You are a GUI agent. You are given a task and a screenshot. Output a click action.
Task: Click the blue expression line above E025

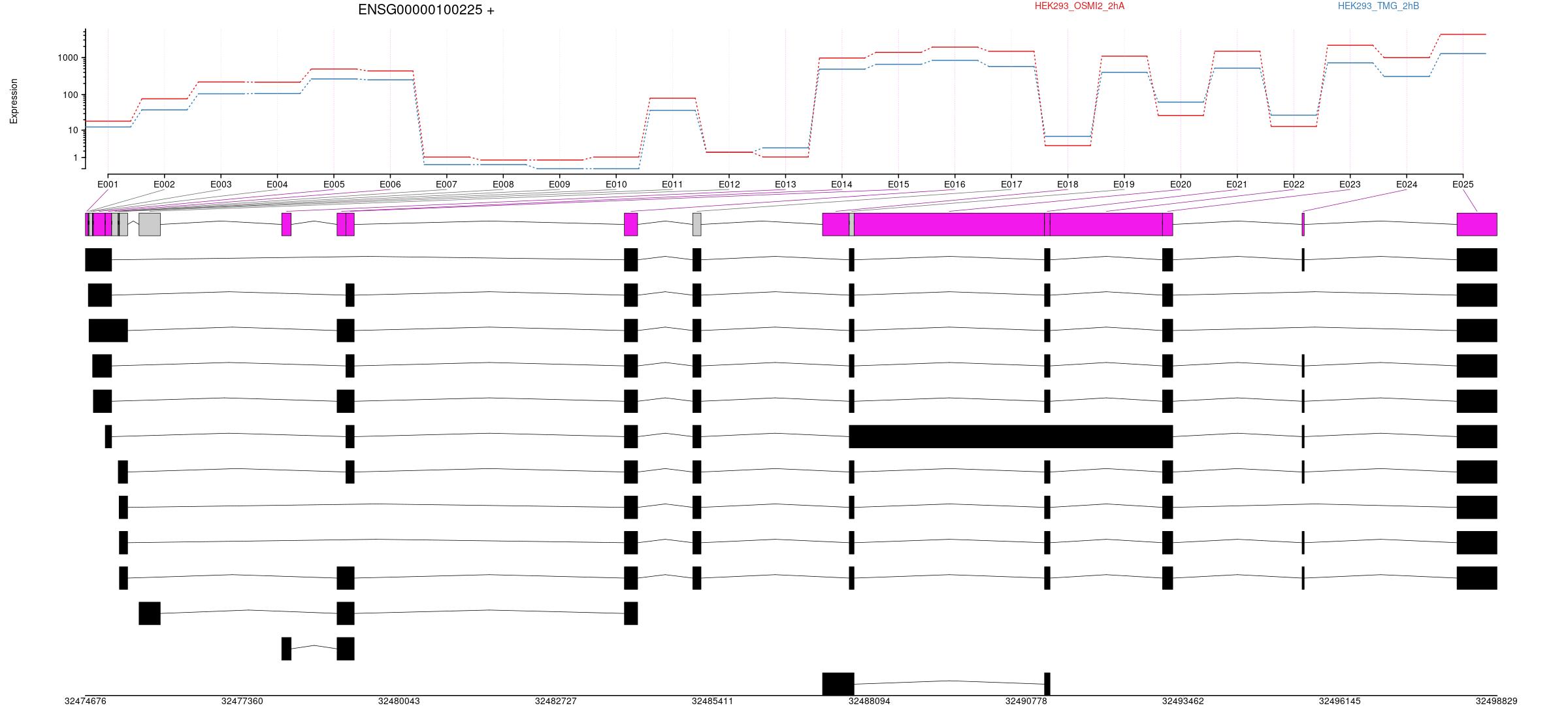click(1463, 54)
